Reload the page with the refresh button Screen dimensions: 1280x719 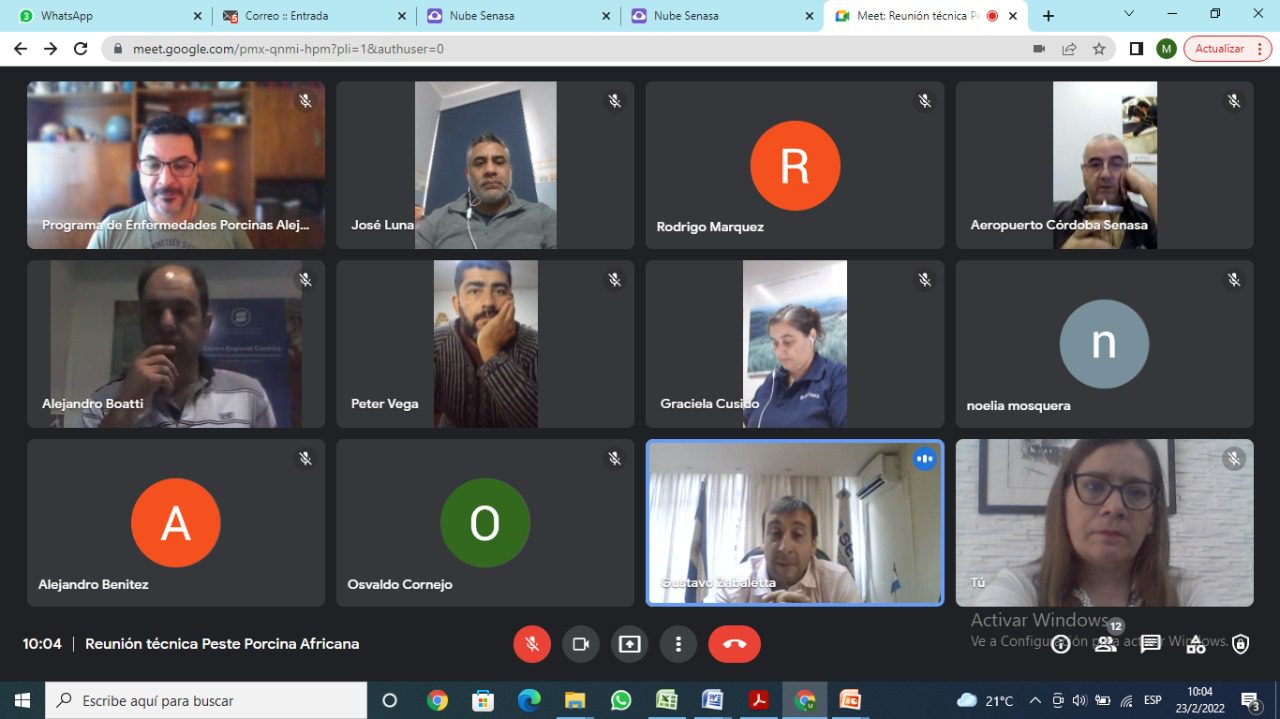(x=81, y=49)
